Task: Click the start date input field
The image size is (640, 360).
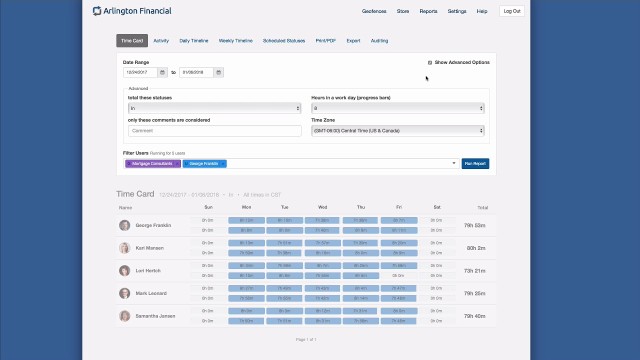Action: click(140, 72)
